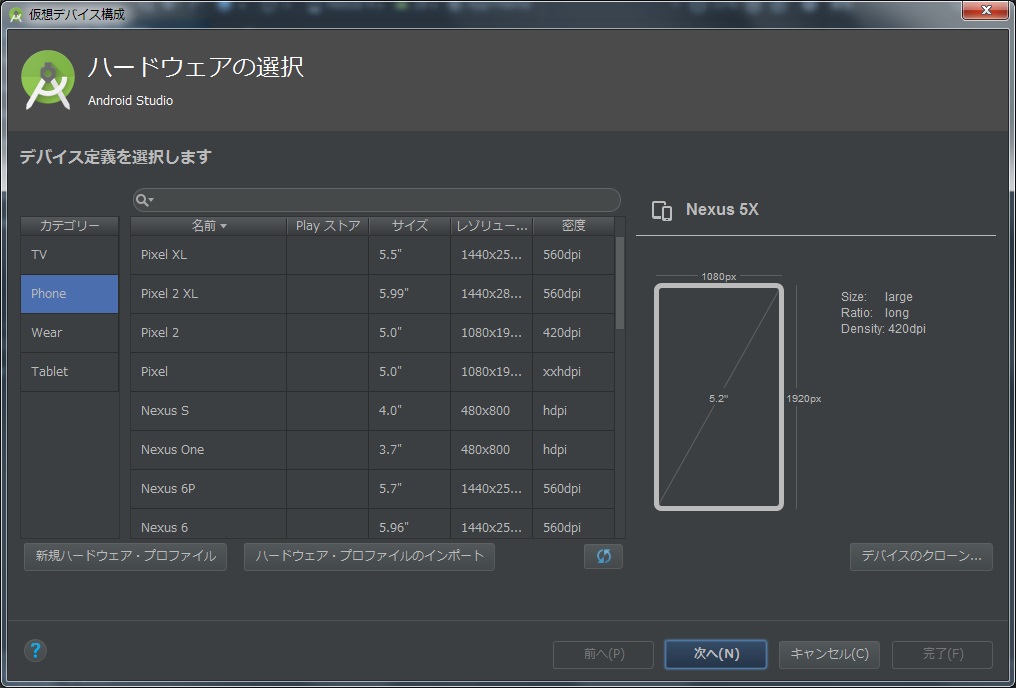
Task: Click the Nexus 5X device type icon
Action: 662,211
